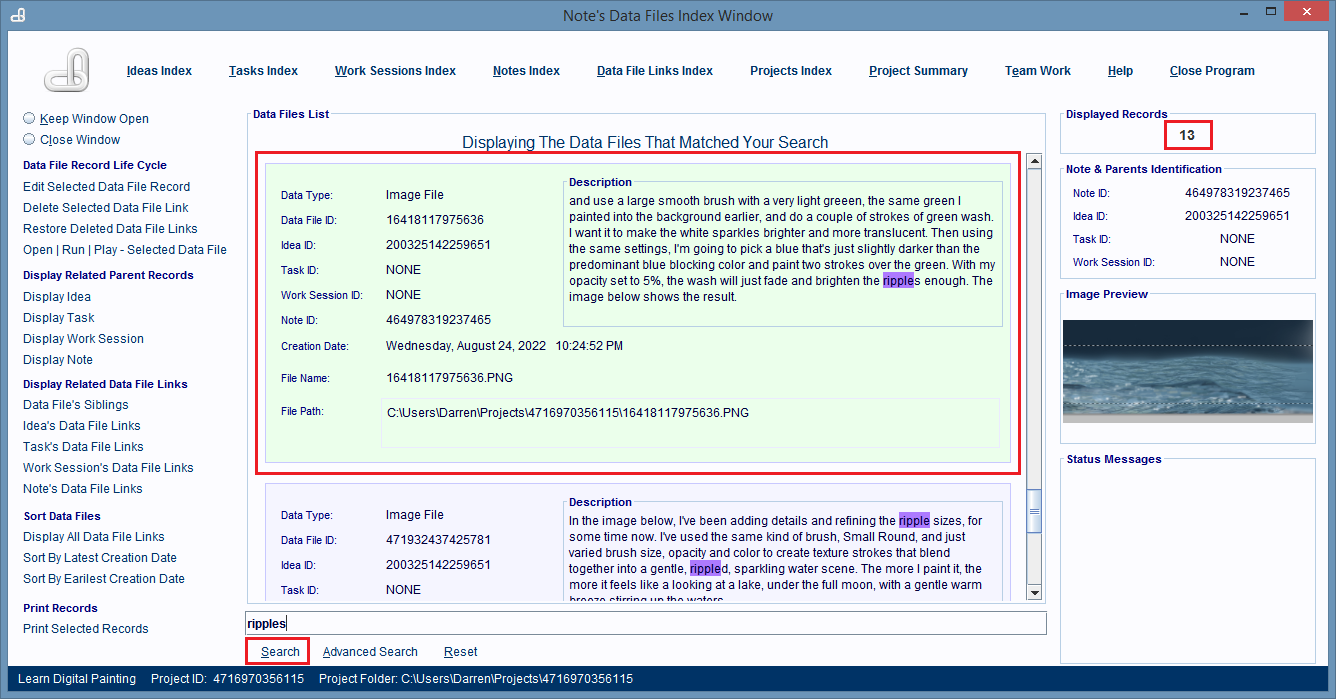Click the search text input field
This screenshot has width=1336, height=699.
tap(645, 624)
